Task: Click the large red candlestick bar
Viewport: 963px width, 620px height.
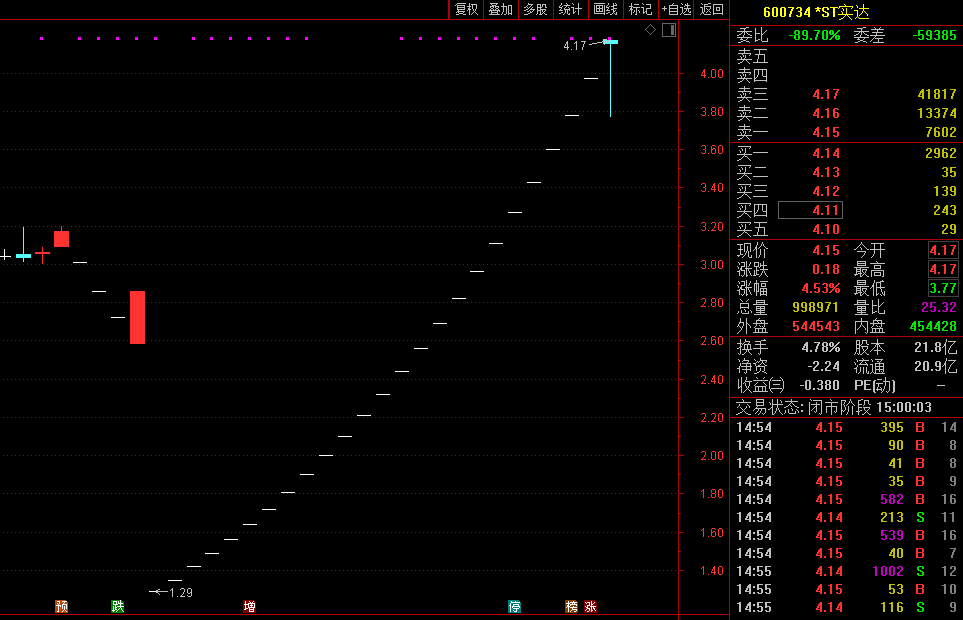Action: click(x=137, y=317)
